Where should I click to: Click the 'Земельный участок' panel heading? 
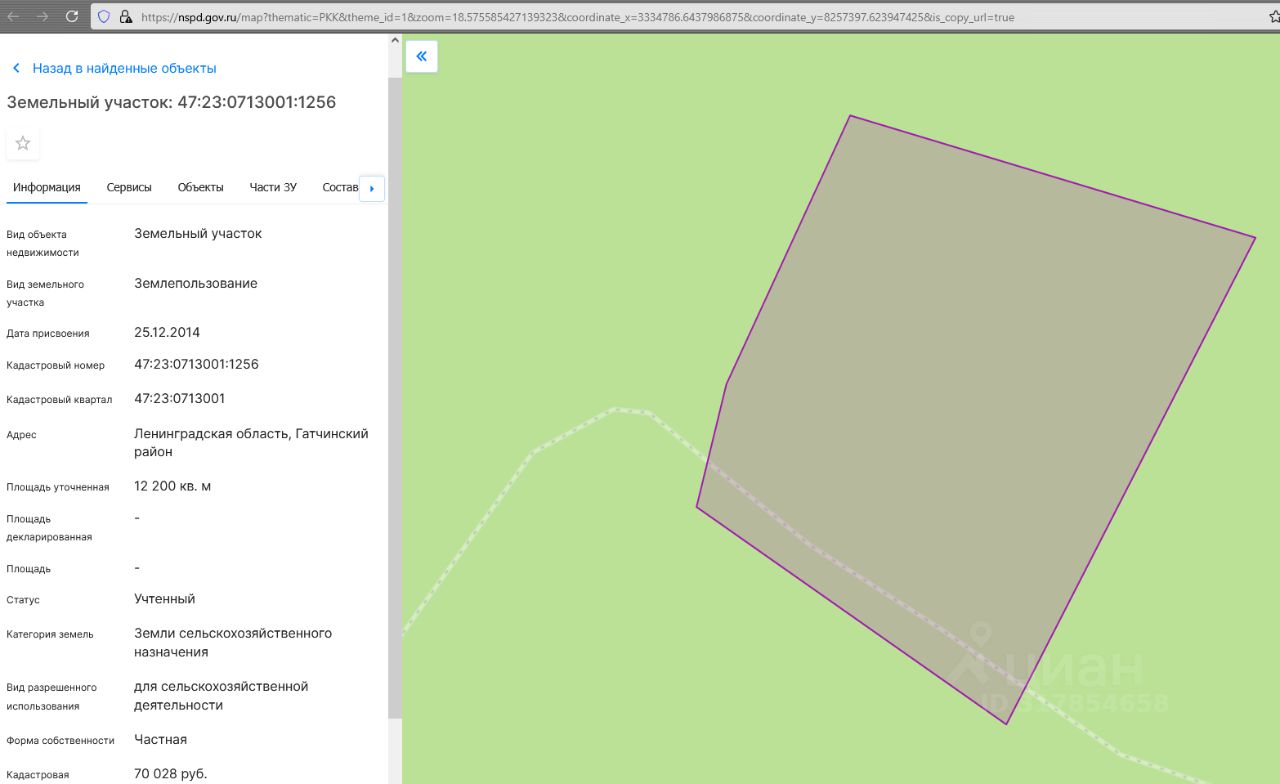[171, 102]
